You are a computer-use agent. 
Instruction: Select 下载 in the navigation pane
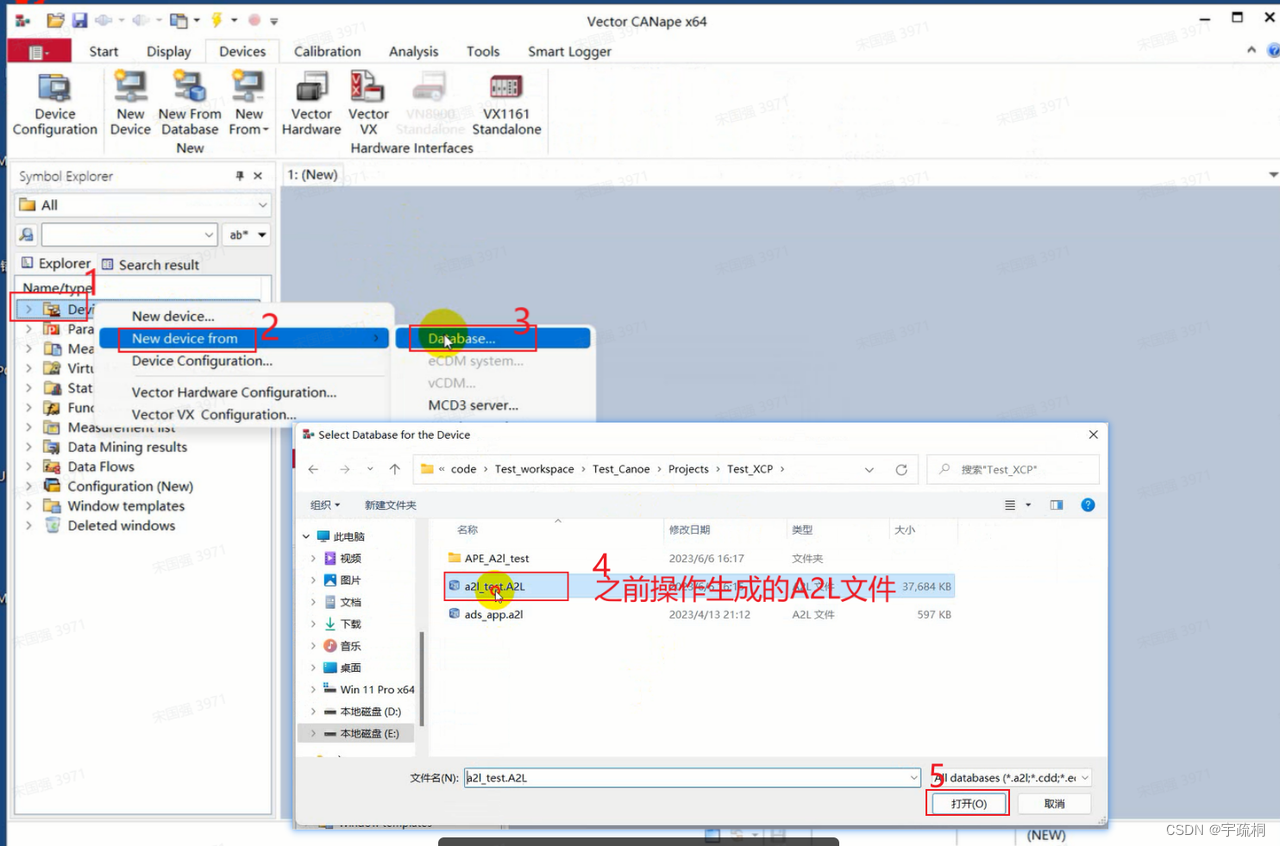[x=350, y=624]
